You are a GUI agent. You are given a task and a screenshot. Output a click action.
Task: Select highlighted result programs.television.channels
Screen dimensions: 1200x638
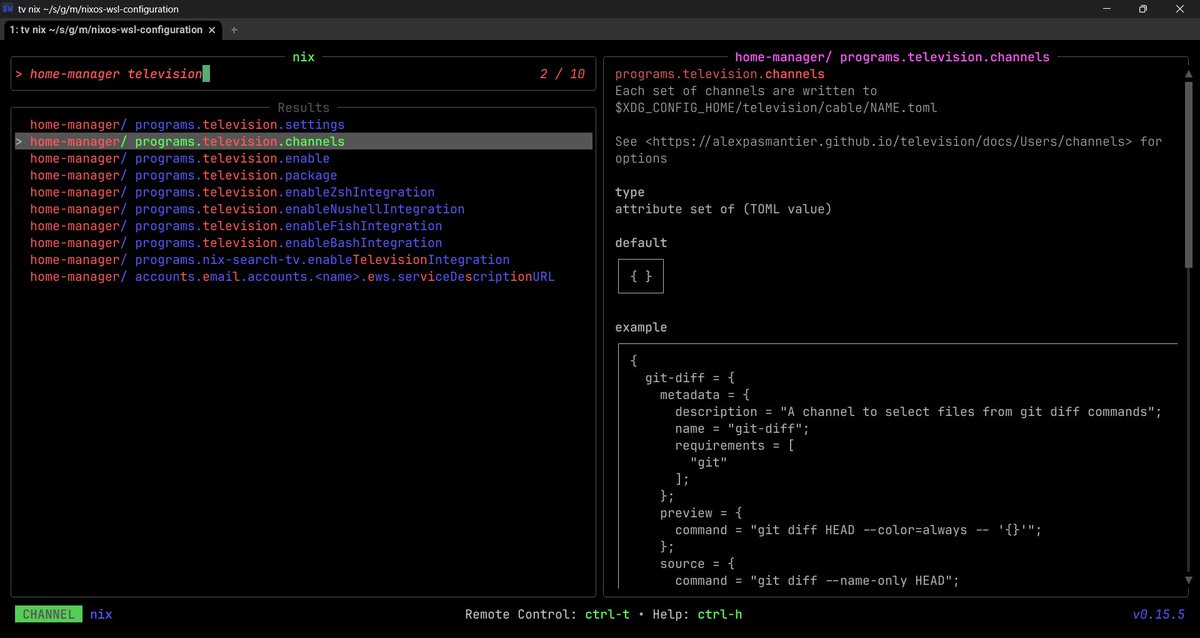click(305, 142)
